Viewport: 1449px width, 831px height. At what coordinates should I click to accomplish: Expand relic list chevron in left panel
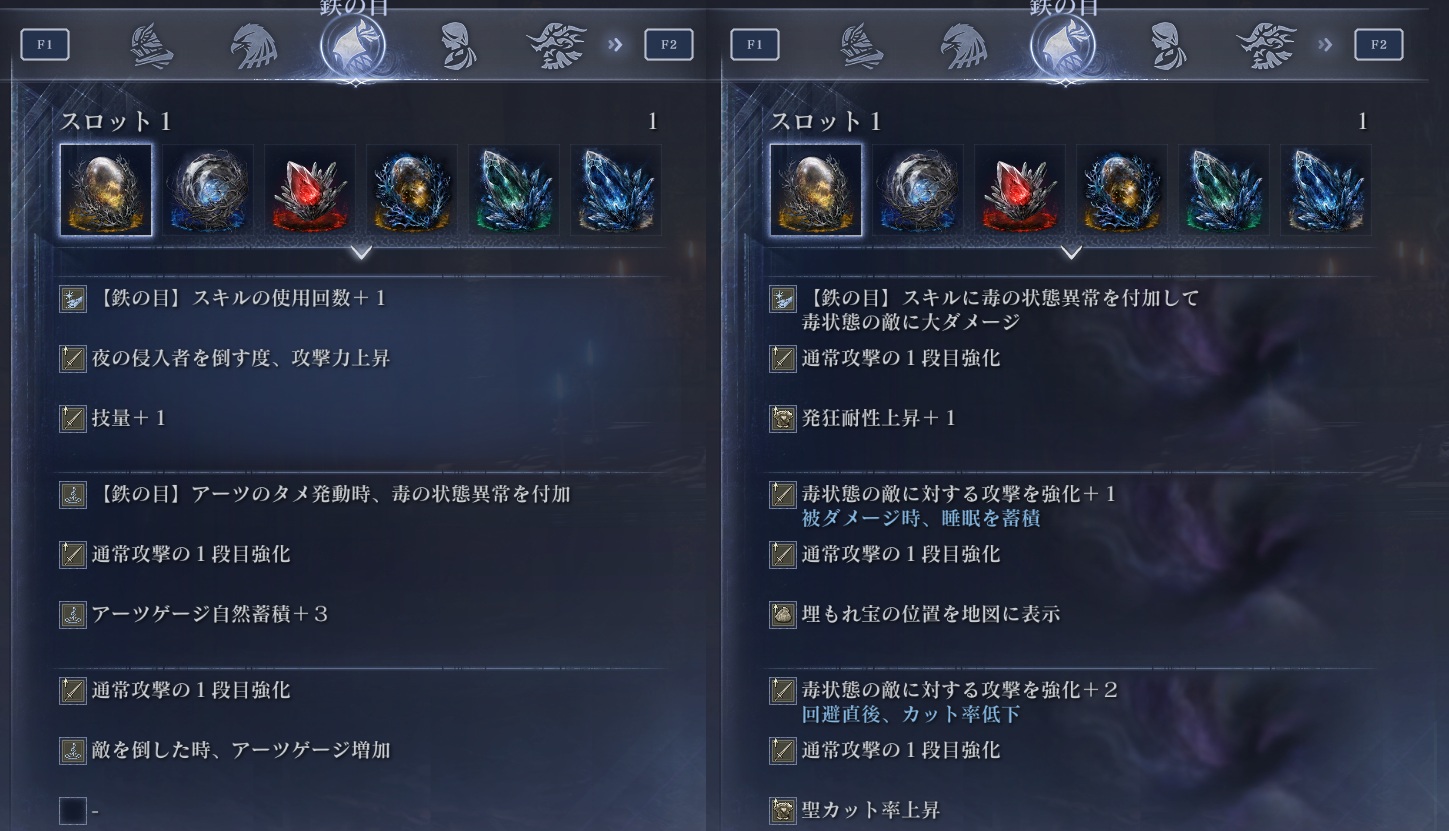[x=361, y=253]
